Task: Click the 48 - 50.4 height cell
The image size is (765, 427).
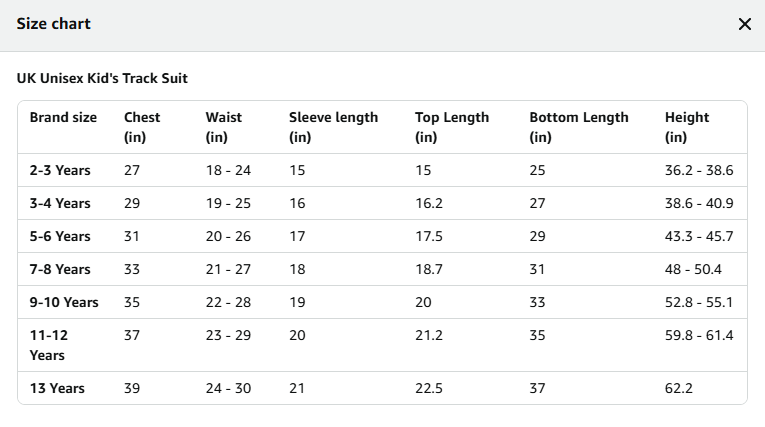Action: click(693, 269)
